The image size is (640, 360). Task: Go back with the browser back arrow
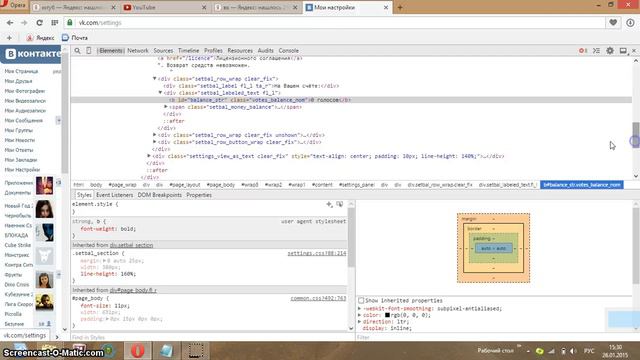click(x=10, y=23)
